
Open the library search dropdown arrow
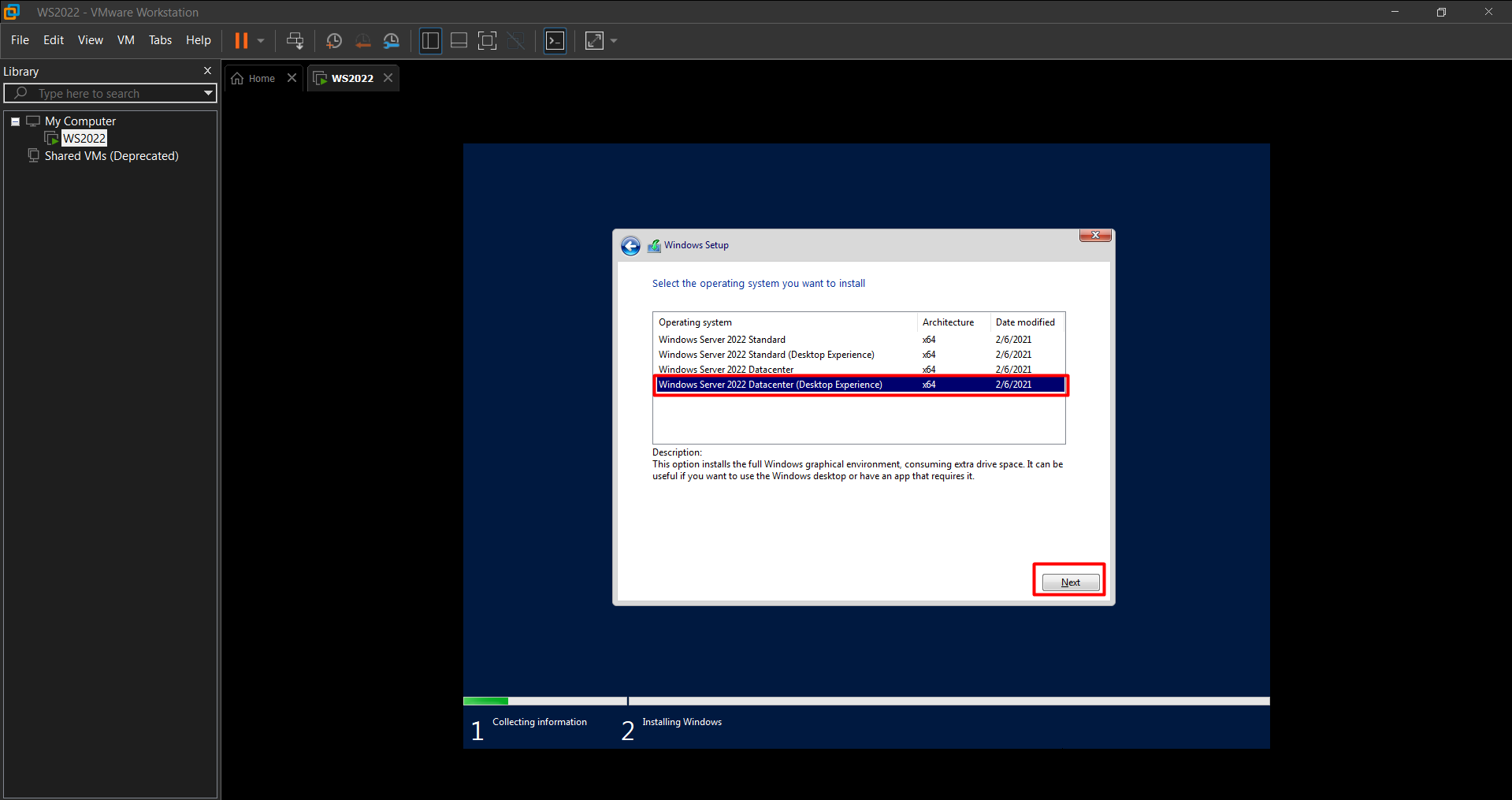coord(208,93)
